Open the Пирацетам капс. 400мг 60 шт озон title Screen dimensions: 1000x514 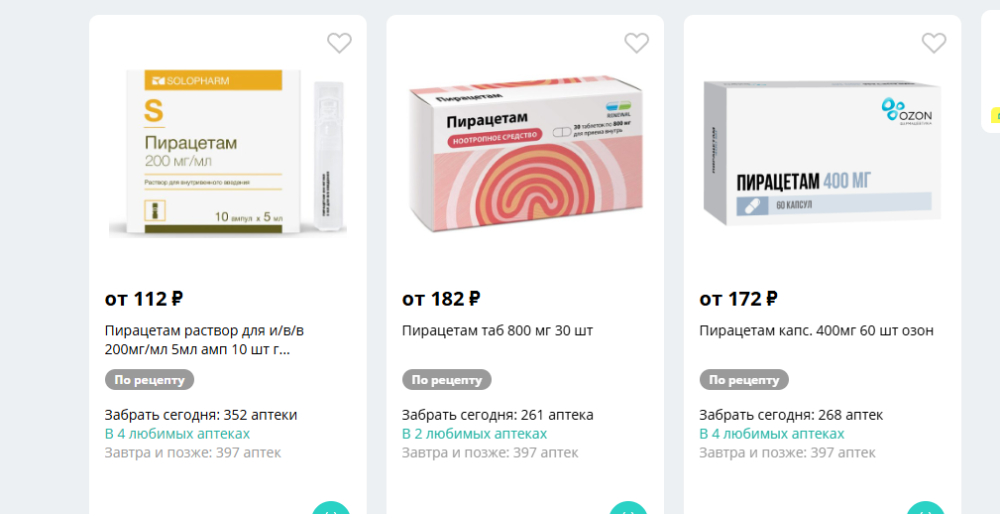coord(816,331)
